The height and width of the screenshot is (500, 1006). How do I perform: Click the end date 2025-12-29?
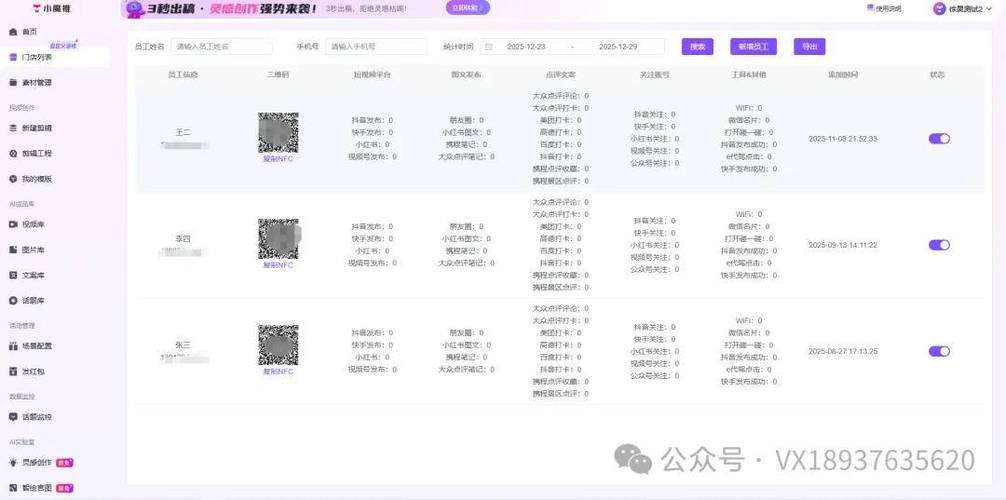(x=618, y=47)
